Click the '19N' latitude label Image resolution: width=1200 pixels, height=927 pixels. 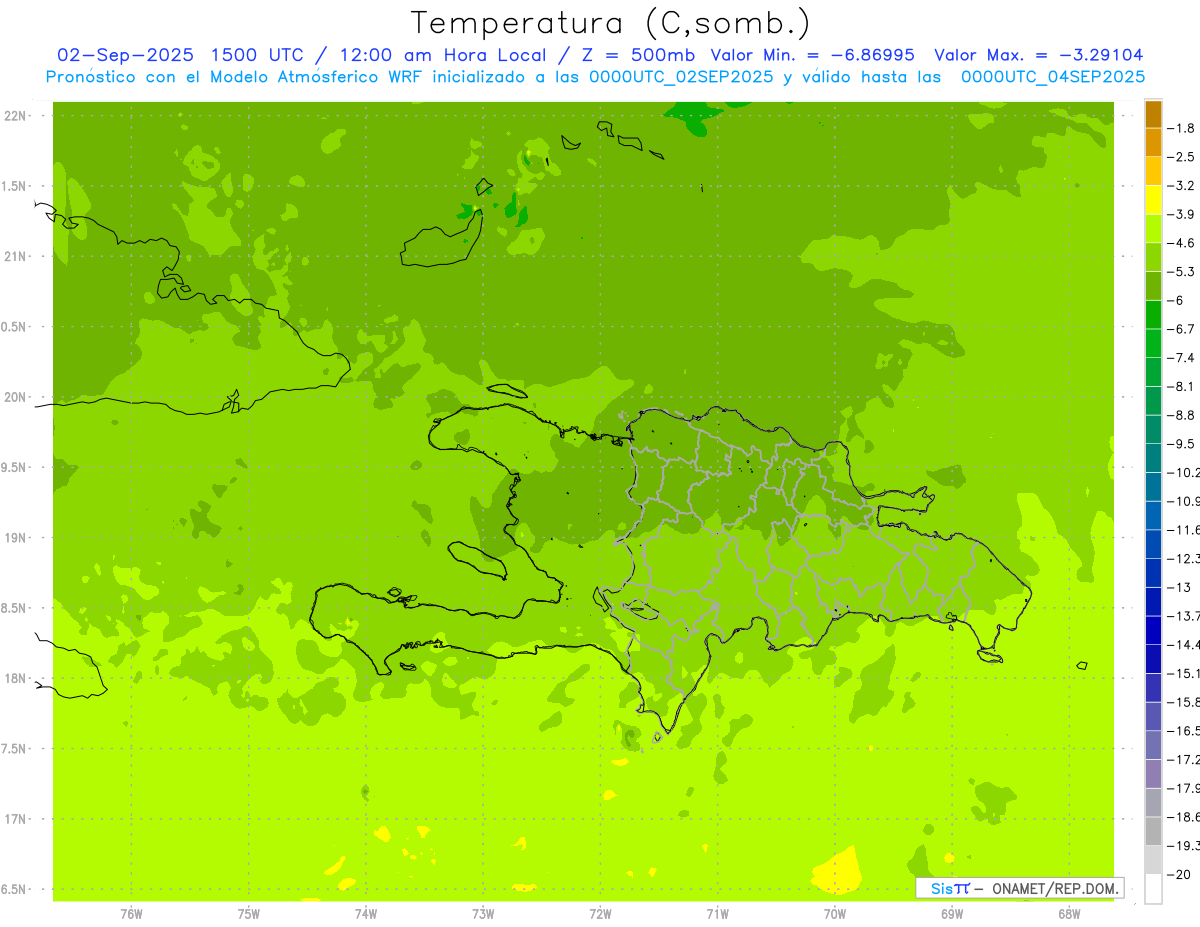click(x=15, y=538)
